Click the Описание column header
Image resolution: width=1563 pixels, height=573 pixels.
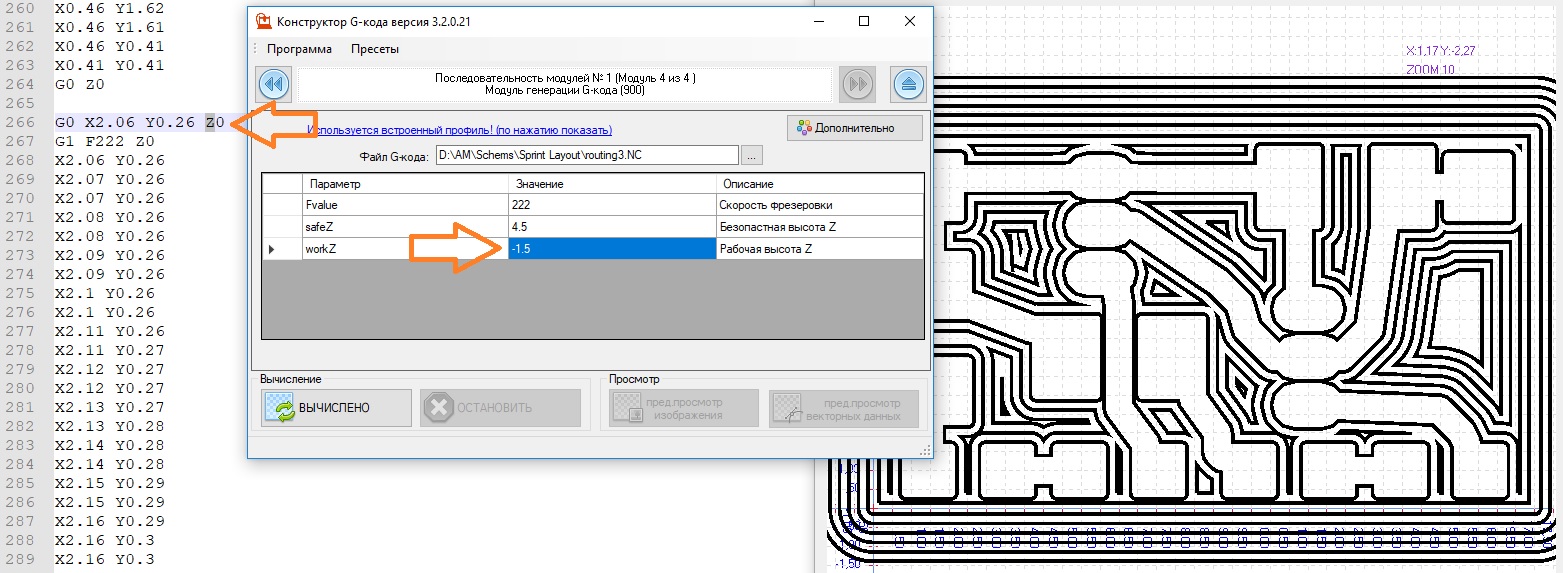pos(819,184)
